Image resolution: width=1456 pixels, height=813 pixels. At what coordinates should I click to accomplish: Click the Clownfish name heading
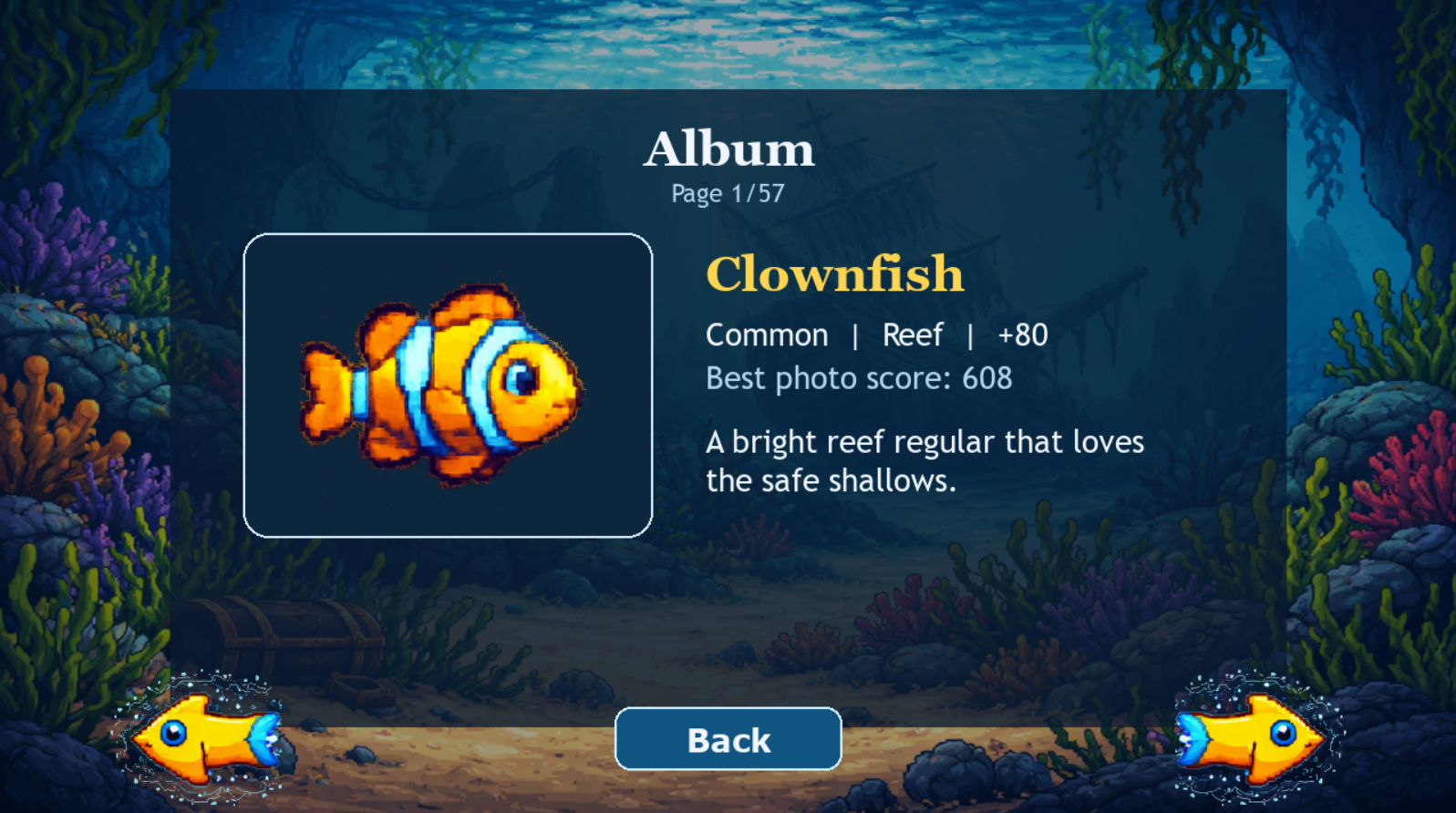[x=834, y=273]
